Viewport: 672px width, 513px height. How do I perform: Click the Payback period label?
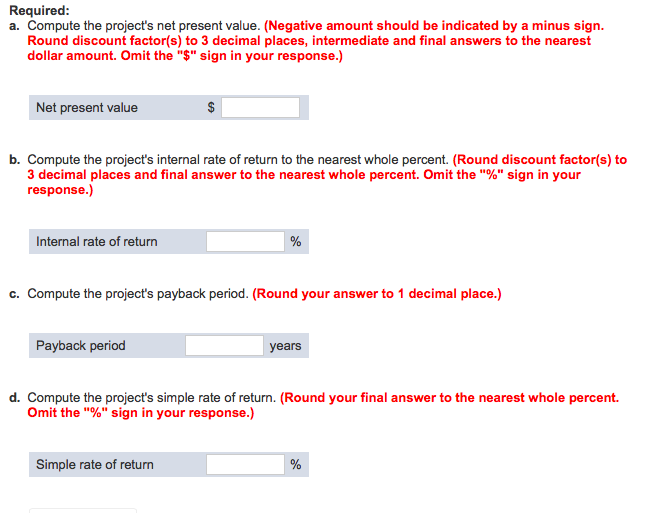81,345
